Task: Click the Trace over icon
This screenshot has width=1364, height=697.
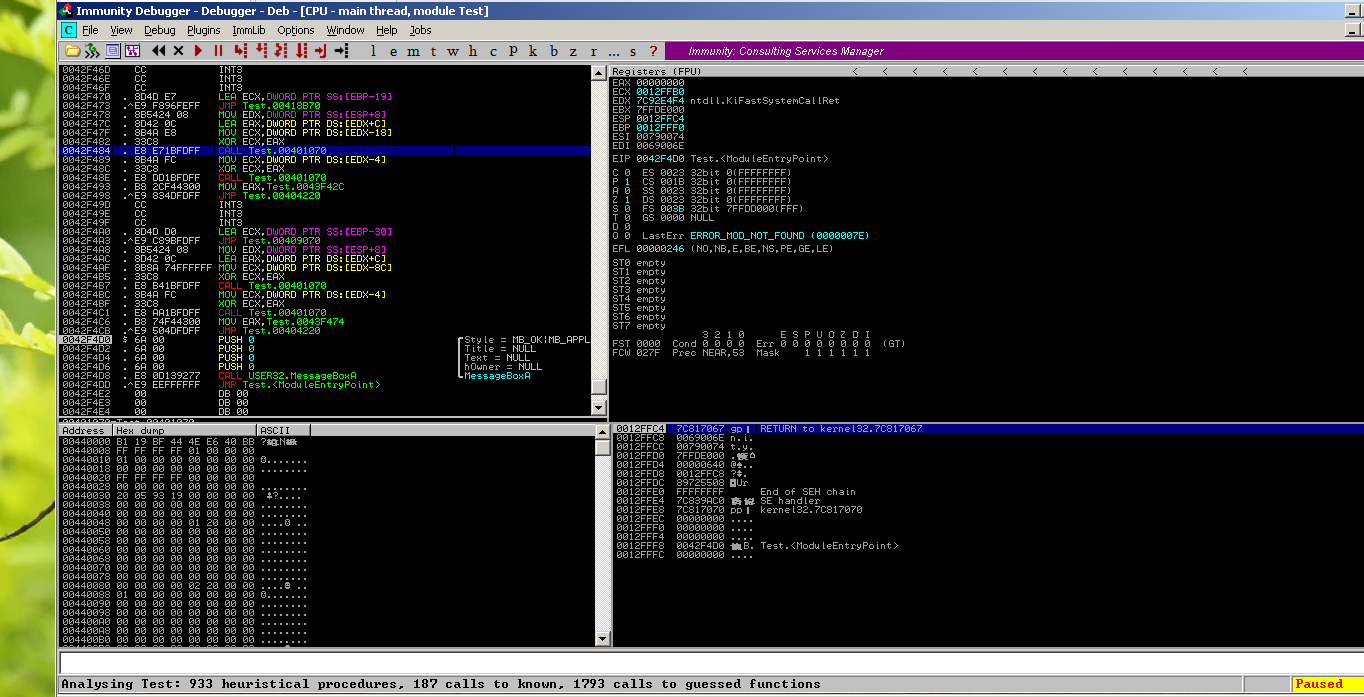Action: (301, 51)
